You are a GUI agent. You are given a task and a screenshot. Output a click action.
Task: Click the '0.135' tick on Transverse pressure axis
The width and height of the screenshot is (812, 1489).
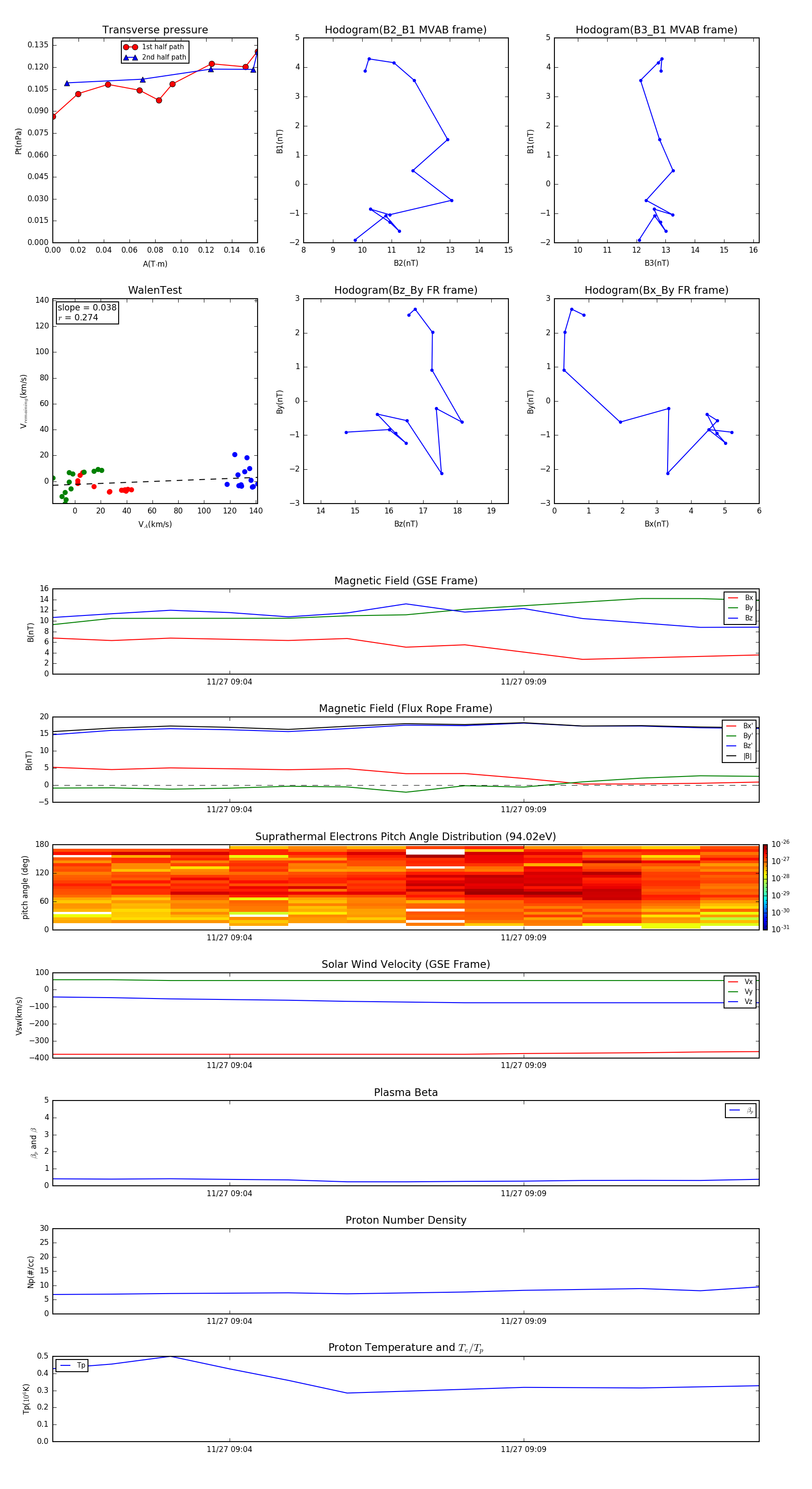pos(38,45)
